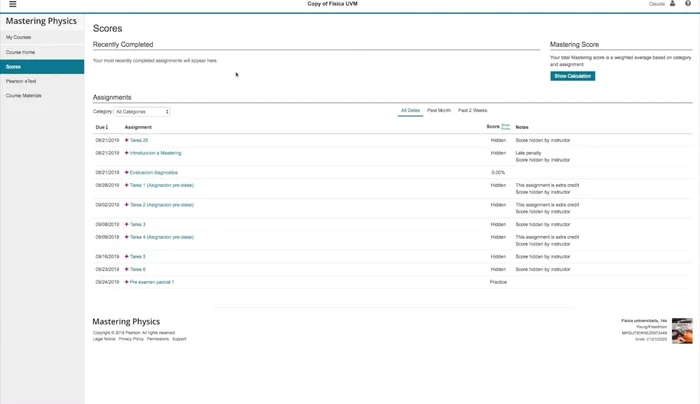700x404 pixels.
Task: Open the Tarea 26 assignment link
Action: [x=139, y=140]
